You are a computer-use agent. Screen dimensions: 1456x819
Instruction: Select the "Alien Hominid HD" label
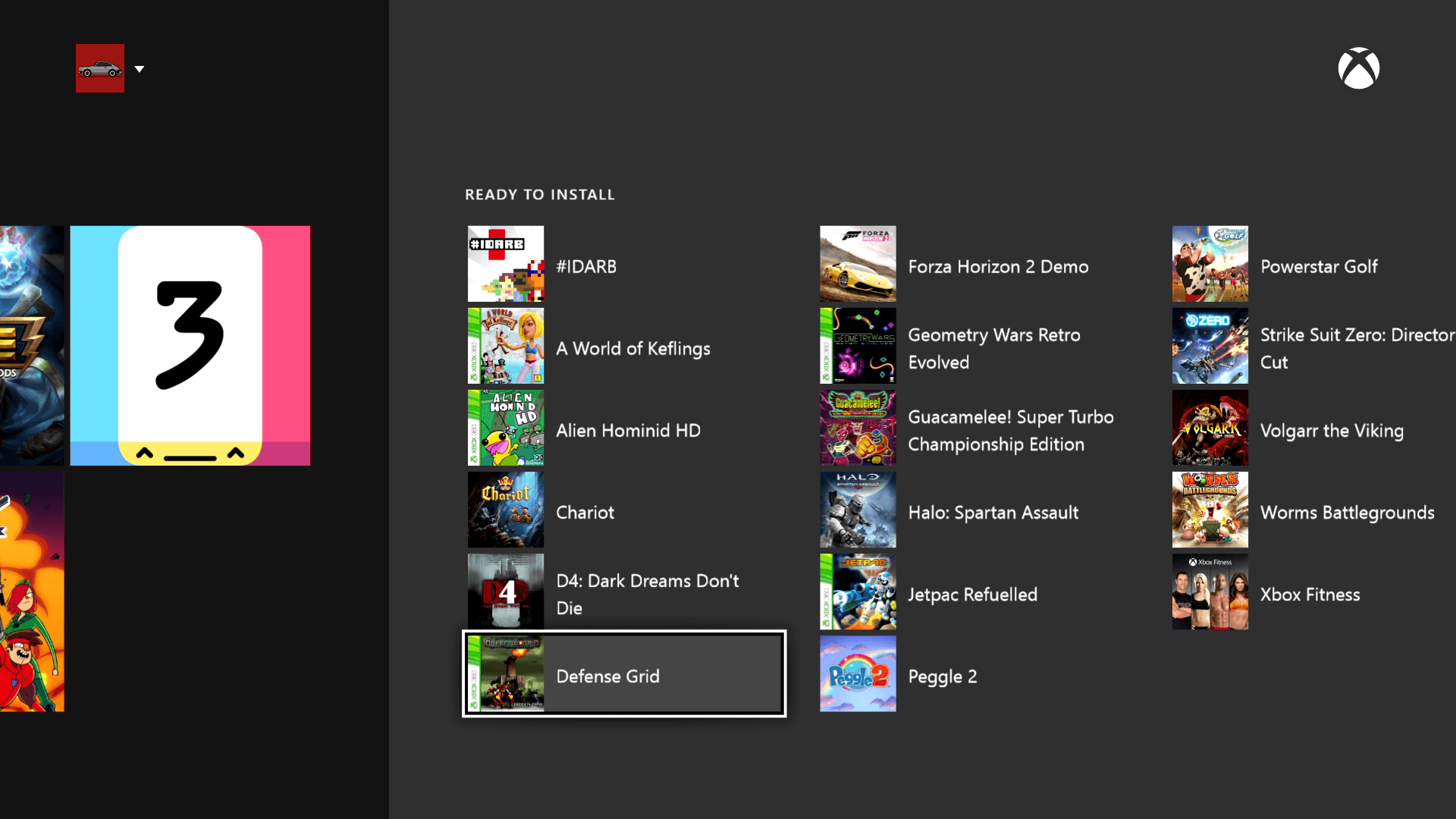pos(629,431)
